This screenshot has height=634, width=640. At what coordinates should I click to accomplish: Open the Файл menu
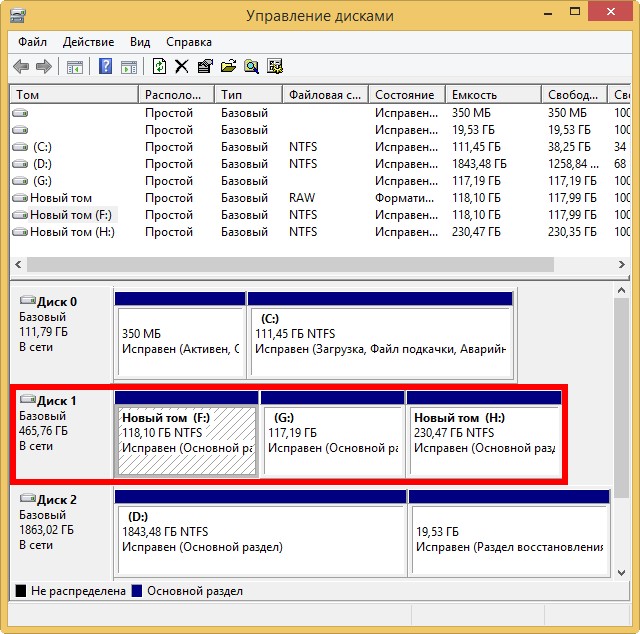(x=32, y=42)
